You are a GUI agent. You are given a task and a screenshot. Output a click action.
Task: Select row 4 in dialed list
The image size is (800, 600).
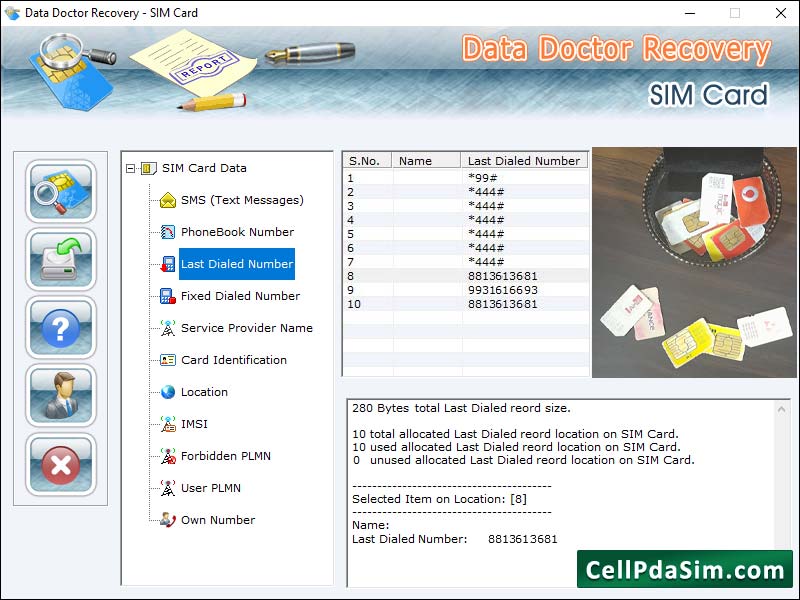click(x=466, y=220)
